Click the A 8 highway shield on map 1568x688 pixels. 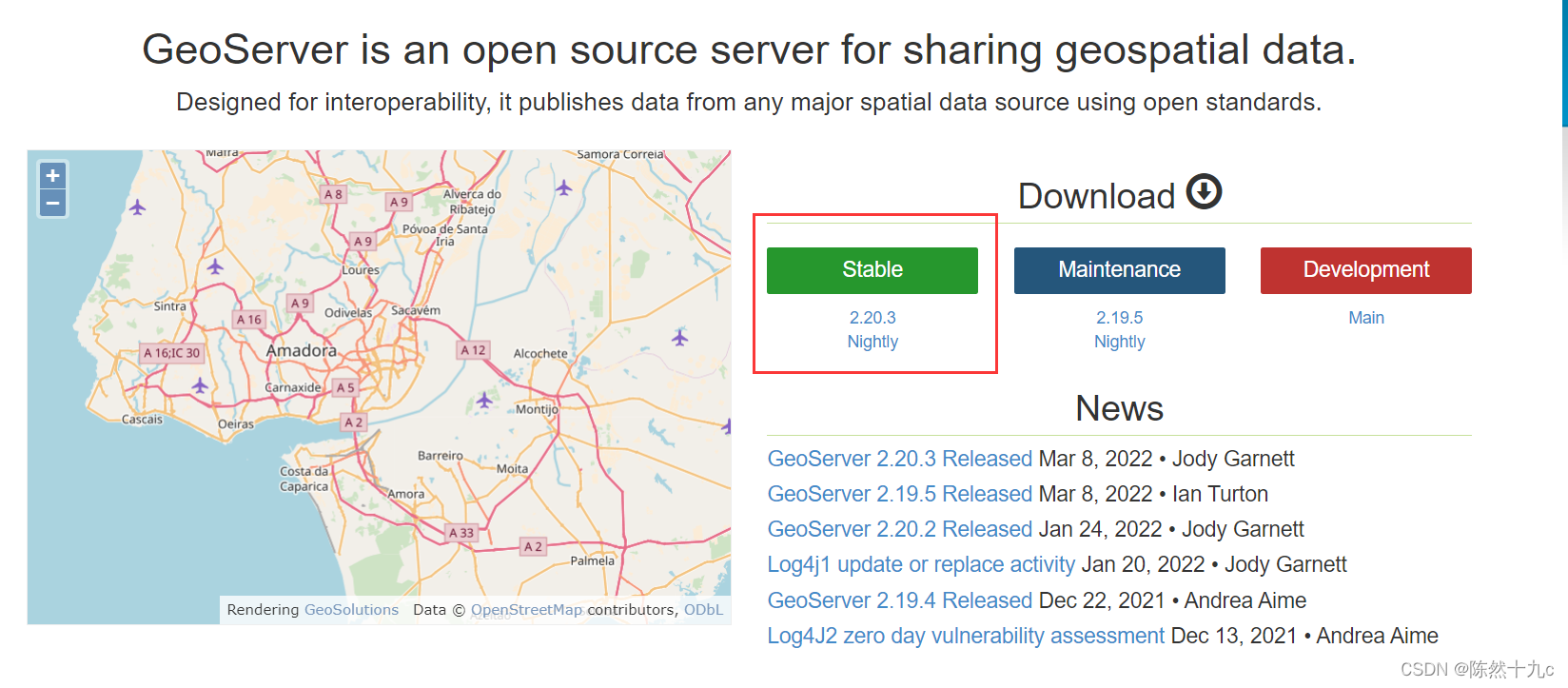pyautogui.click(x=333, y=194)
